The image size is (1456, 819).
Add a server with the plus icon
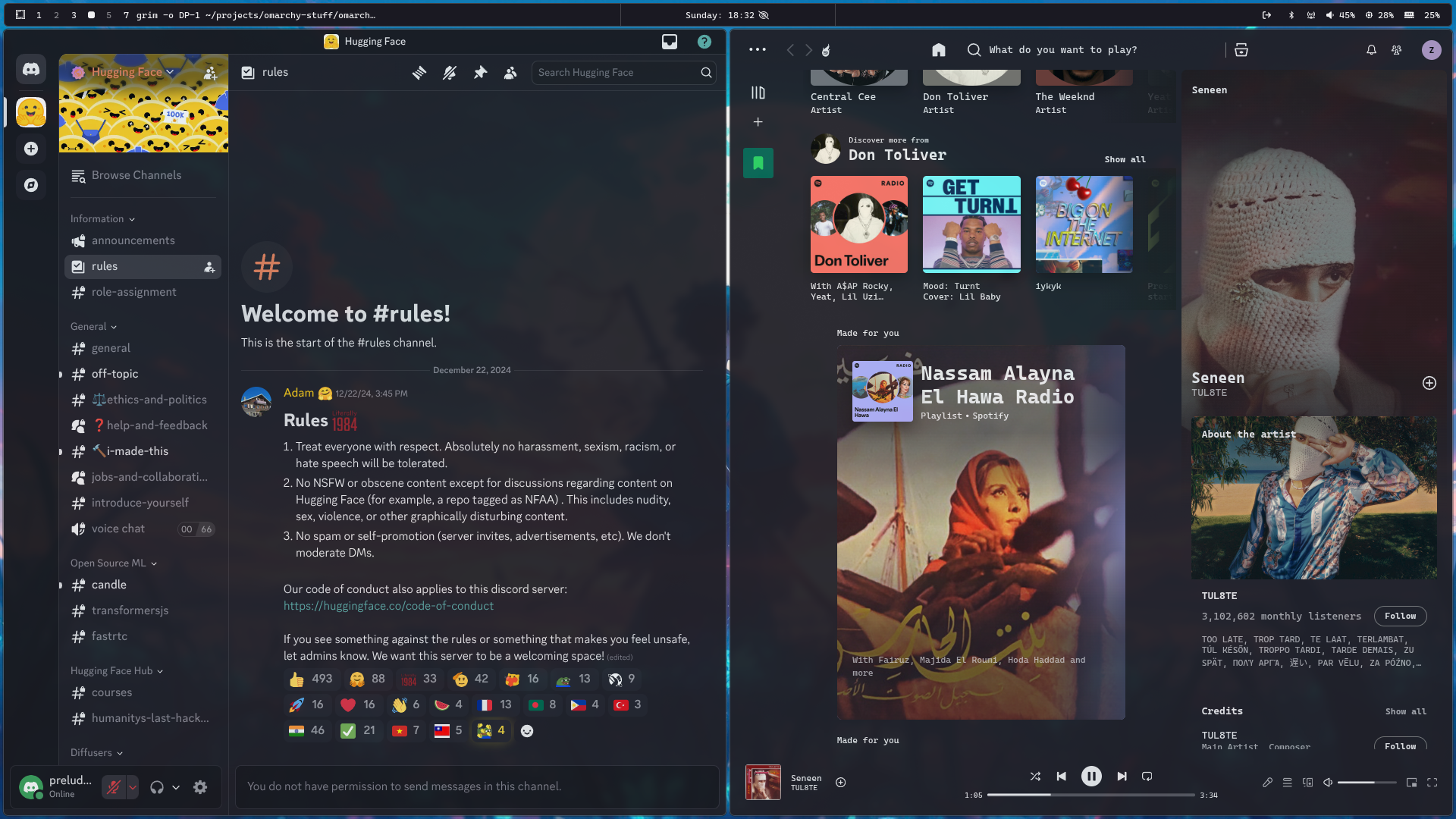(31, 149)
